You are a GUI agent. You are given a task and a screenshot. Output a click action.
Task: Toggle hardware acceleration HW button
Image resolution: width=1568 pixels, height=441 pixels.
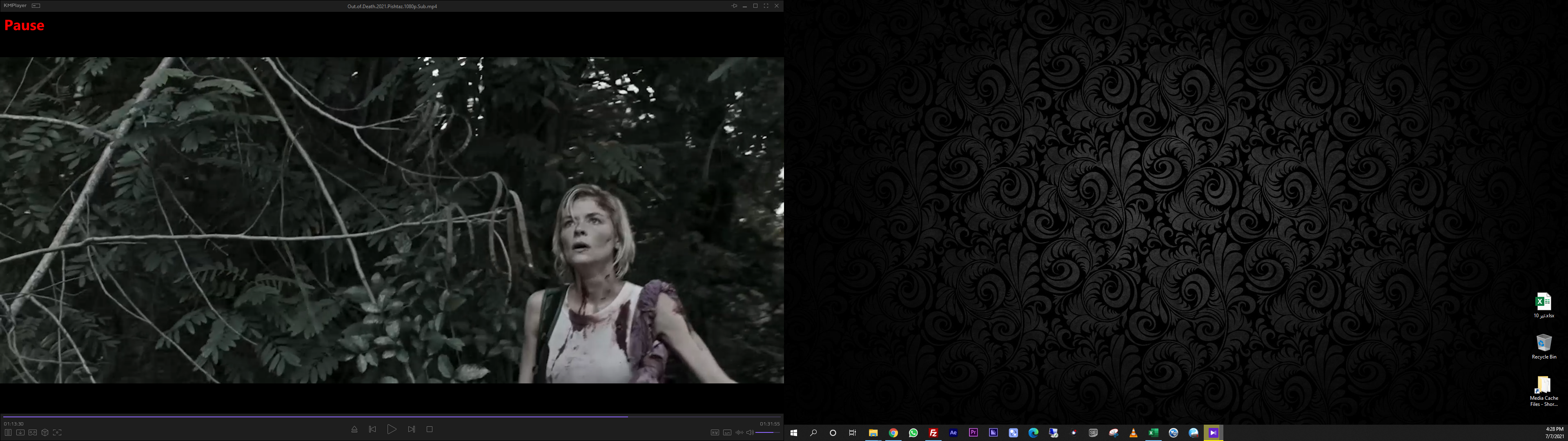(x=715, y=432)
